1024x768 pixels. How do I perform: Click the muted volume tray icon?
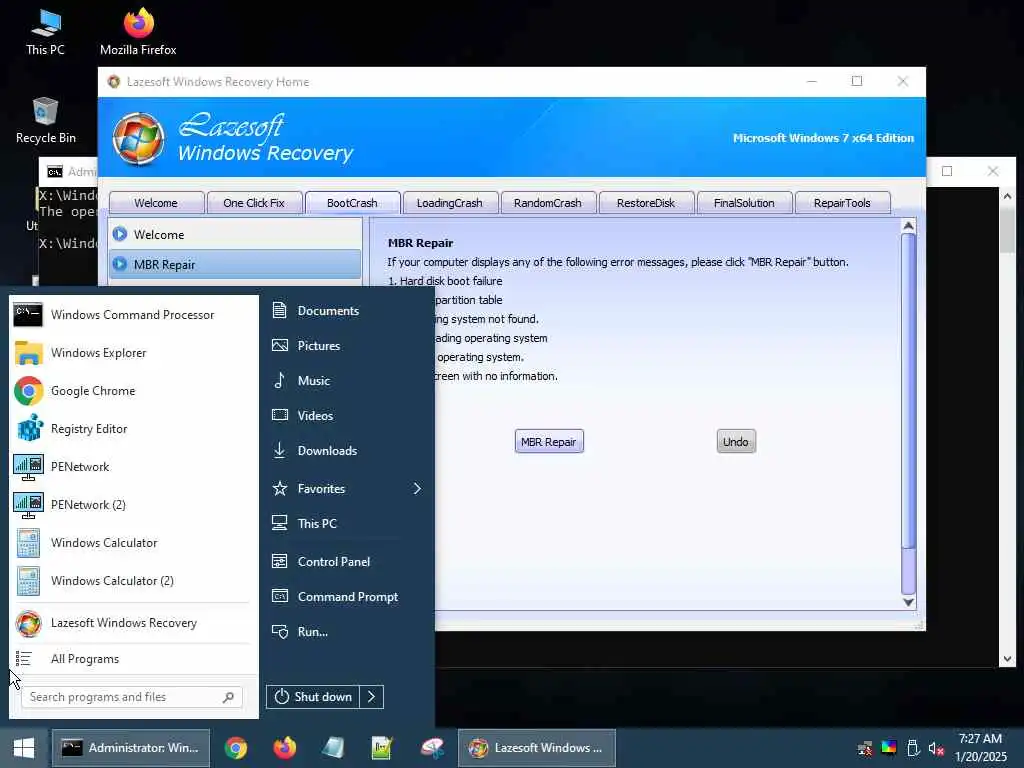[x=936, y=748]
